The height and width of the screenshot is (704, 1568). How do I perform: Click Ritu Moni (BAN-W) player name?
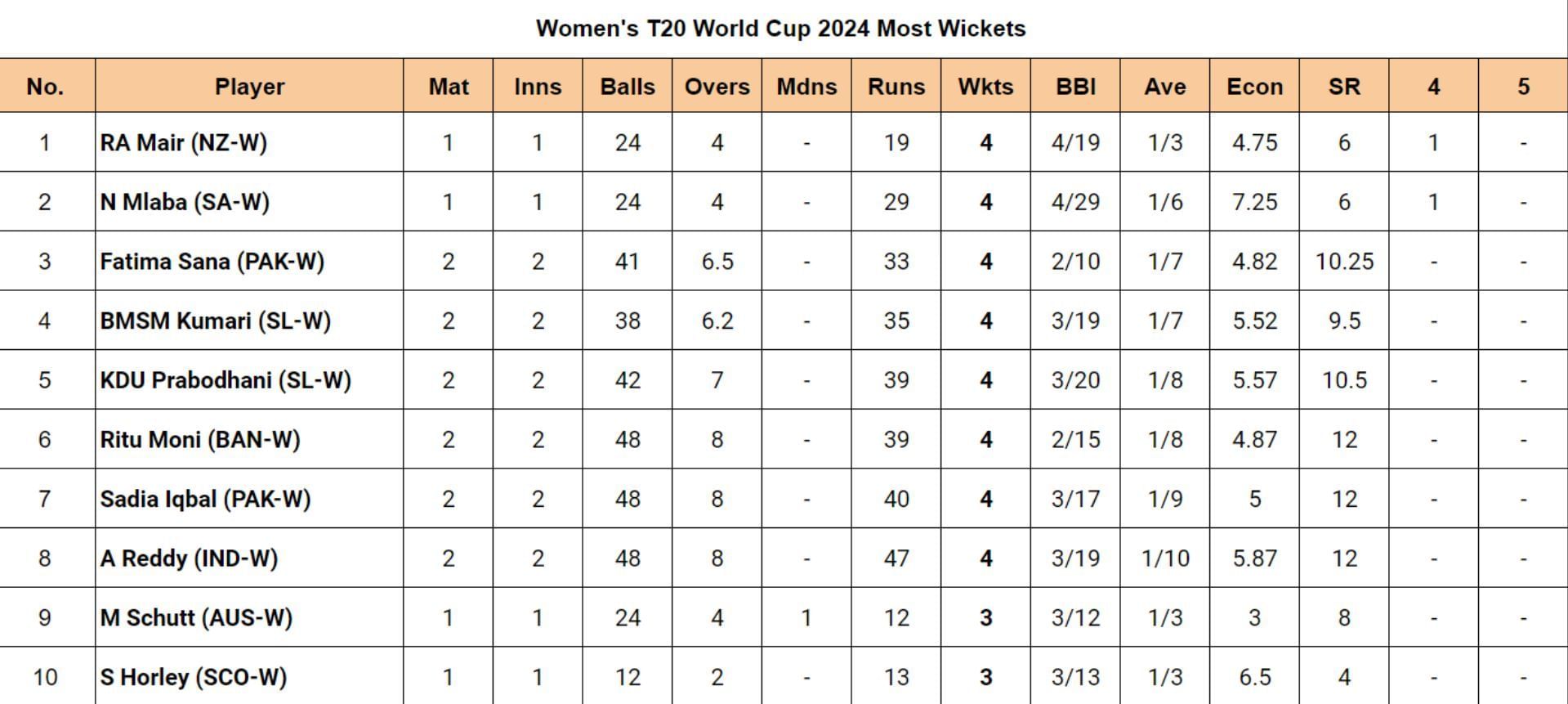point(200,440)
